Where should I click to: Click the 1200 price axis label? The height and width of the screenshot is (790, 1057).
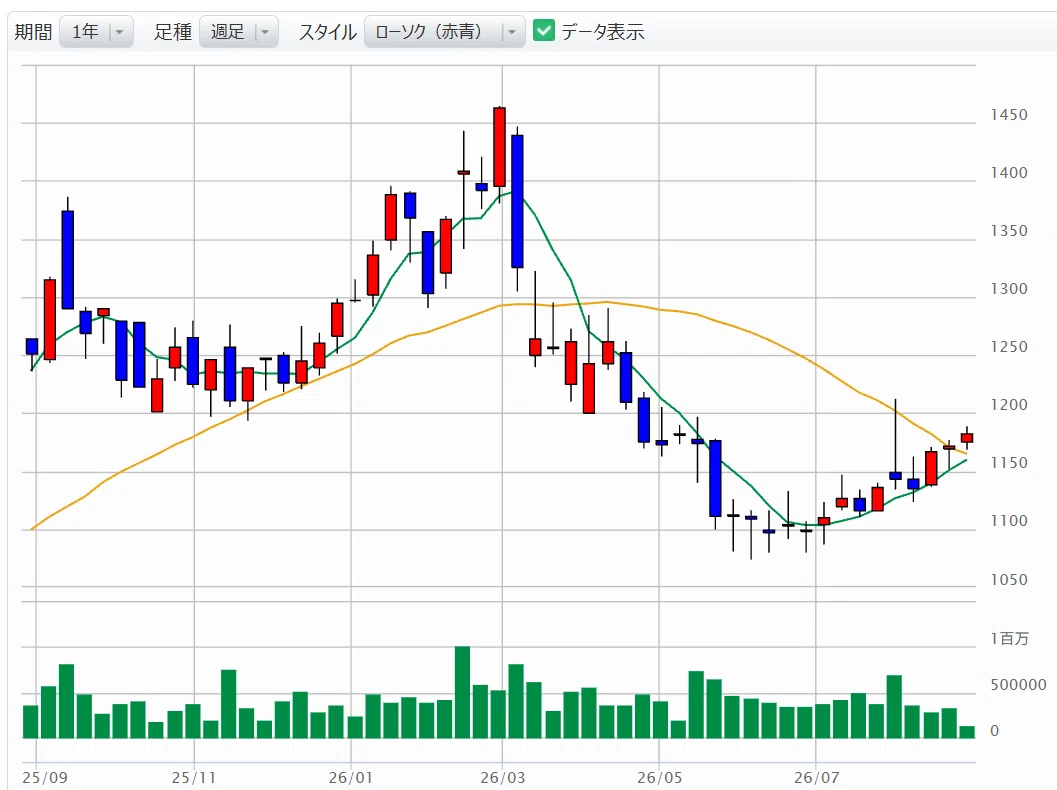pos(1008,405)
